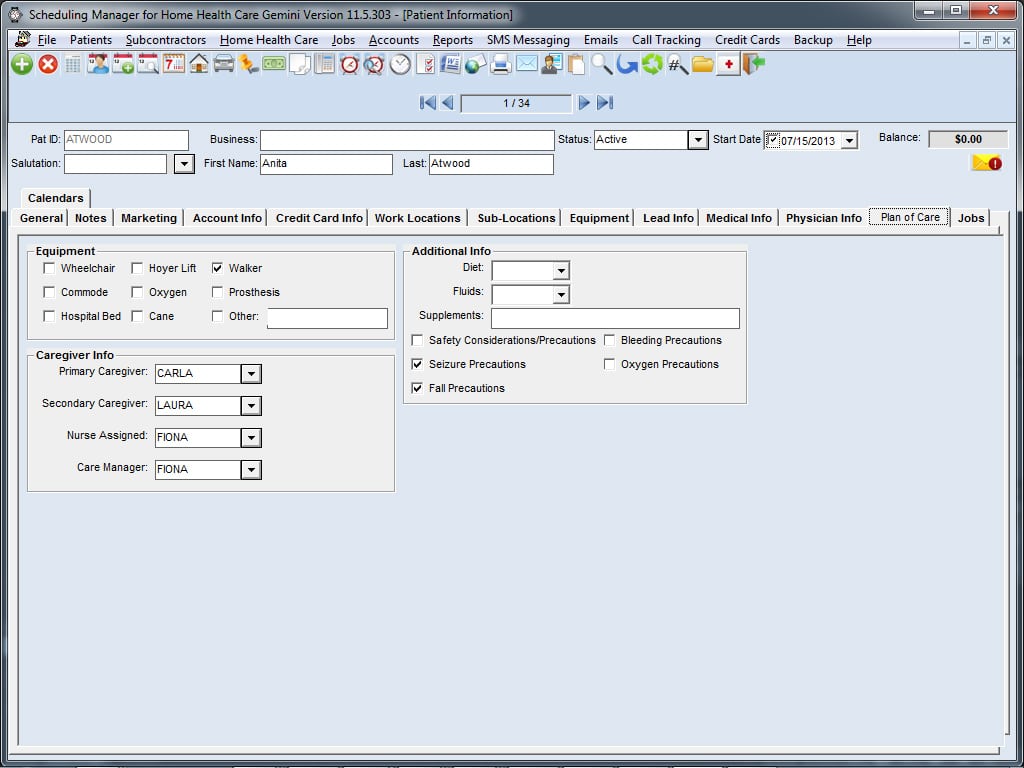This screenshot has height=768, width=1024.
Task: Switch to the Medical Info tab
Action: [739, 218]
